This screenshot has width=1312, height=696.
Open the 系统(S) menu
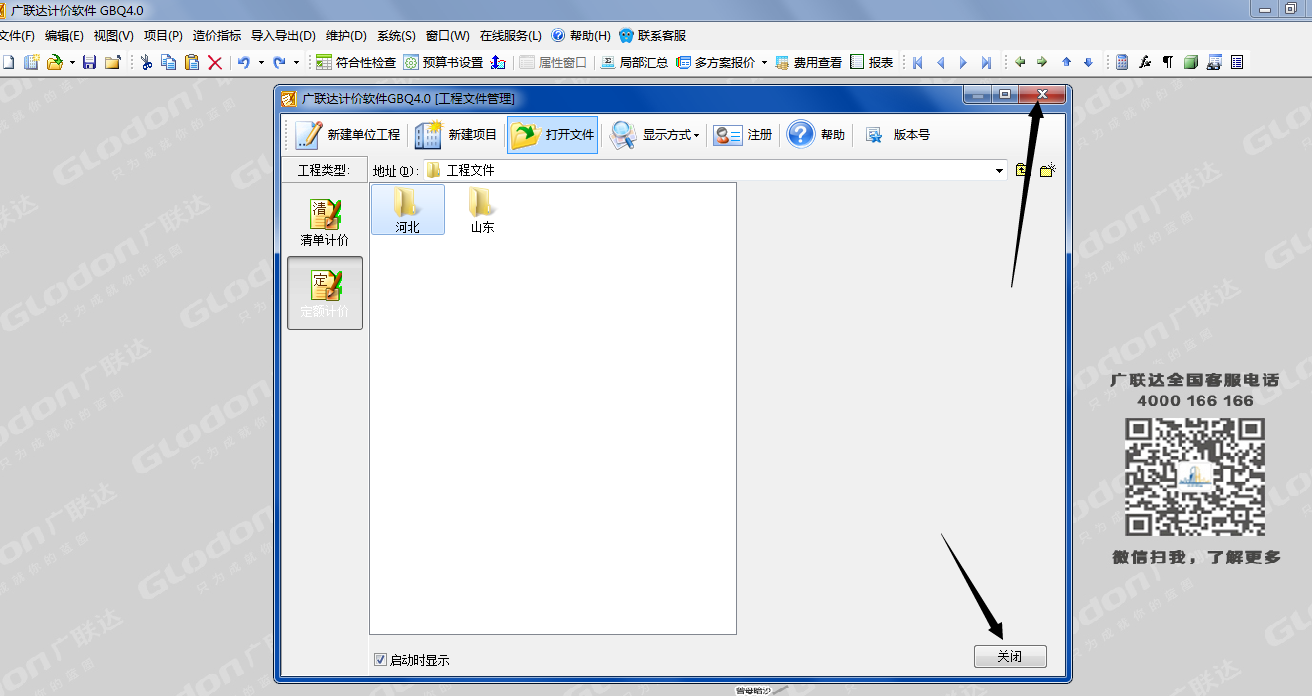click(396, 36)
